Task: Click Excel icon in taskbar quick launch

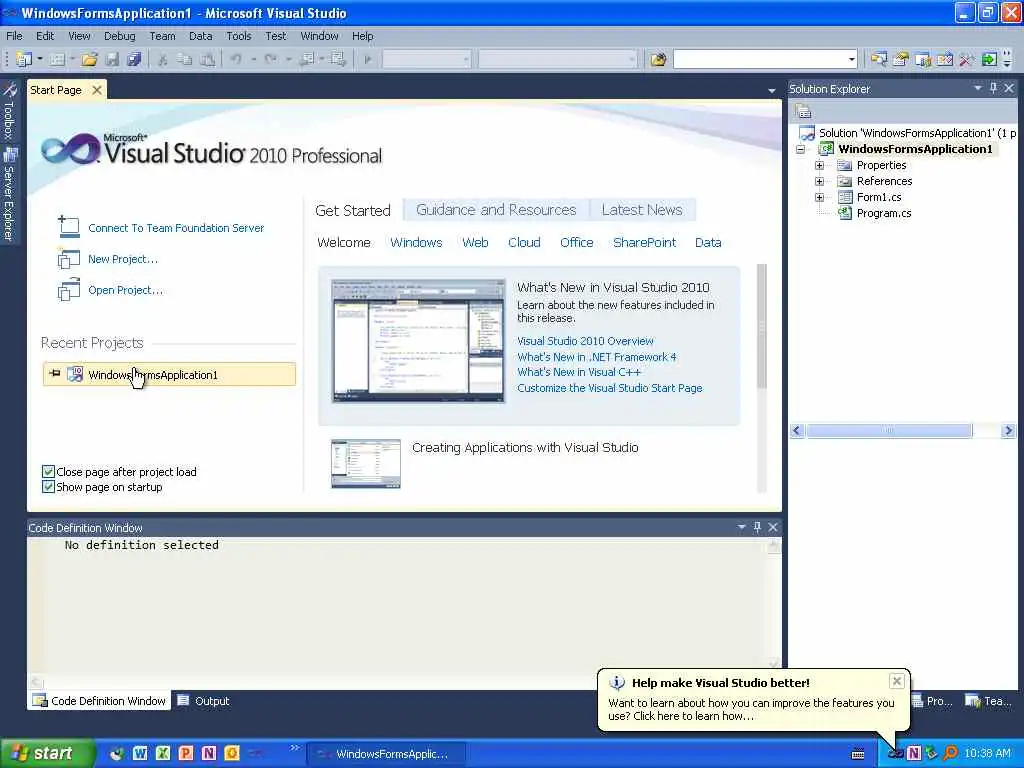Action: [163, 753]
